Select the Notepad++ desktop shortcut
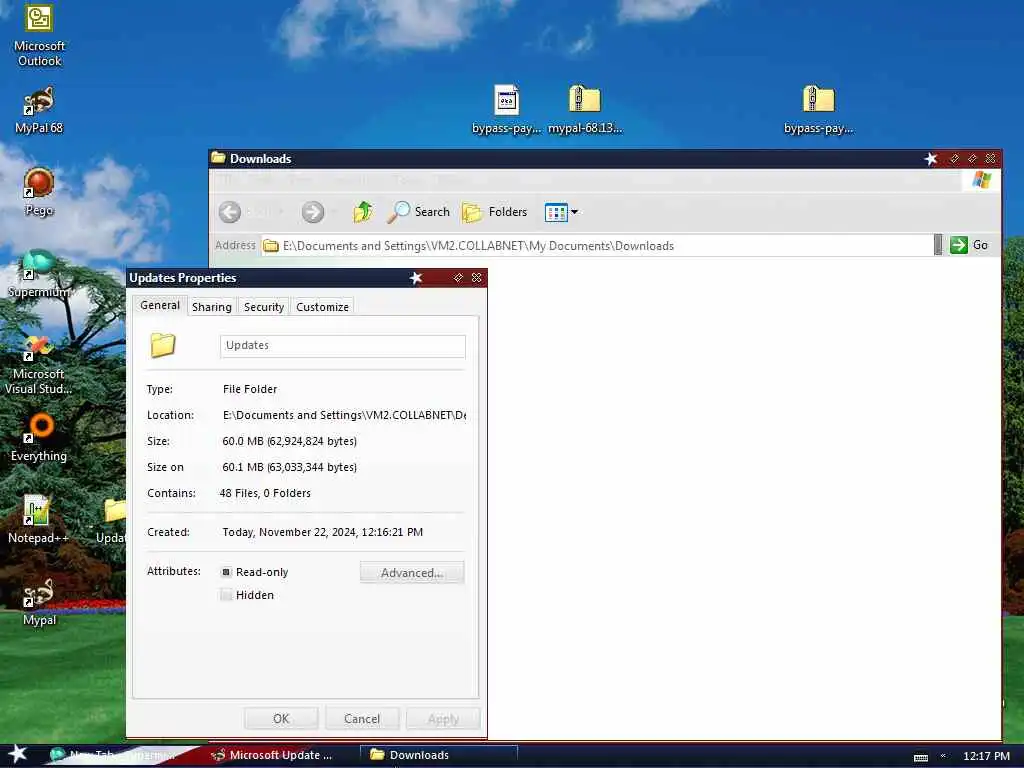Viewport: 1024px width, 768px height. [x=38, y=520]
